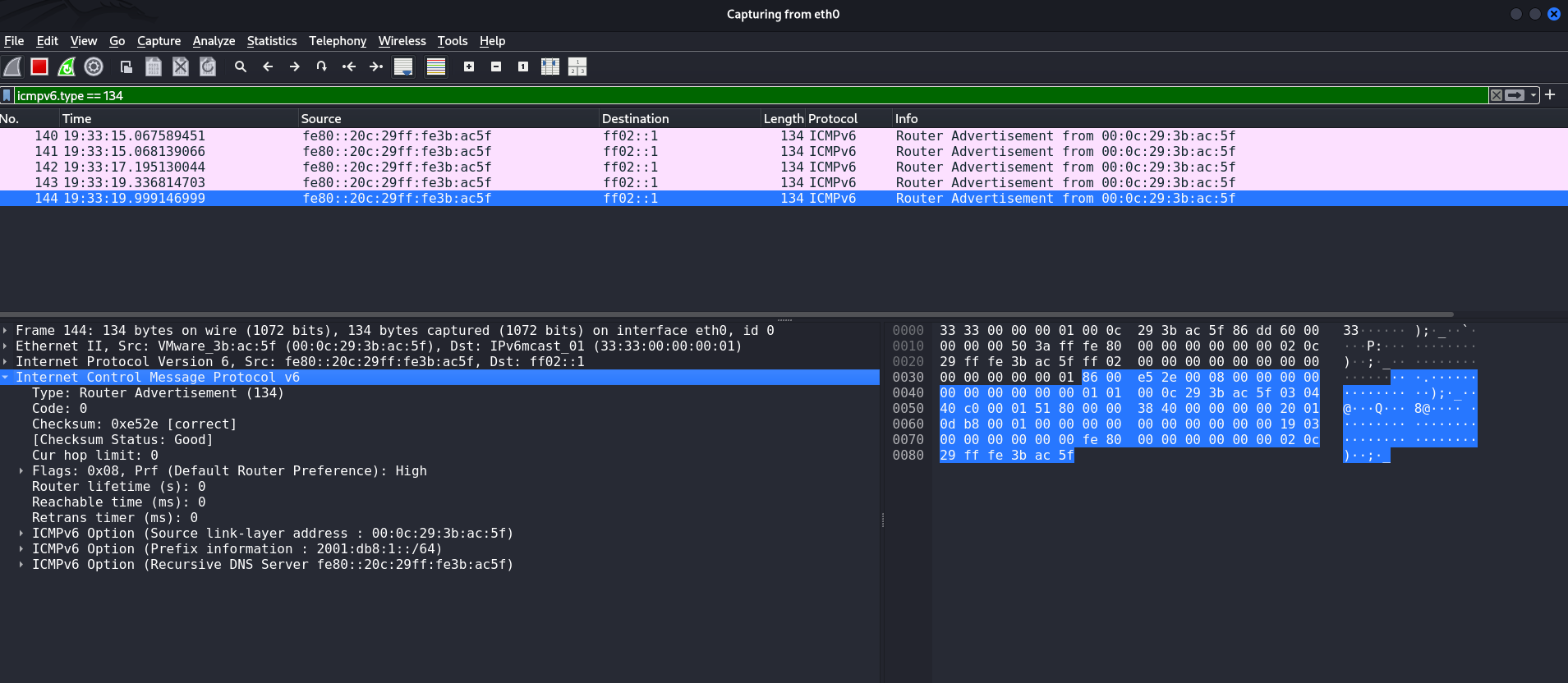
Task: Open the Statistics menu
Action: (272, 41)
